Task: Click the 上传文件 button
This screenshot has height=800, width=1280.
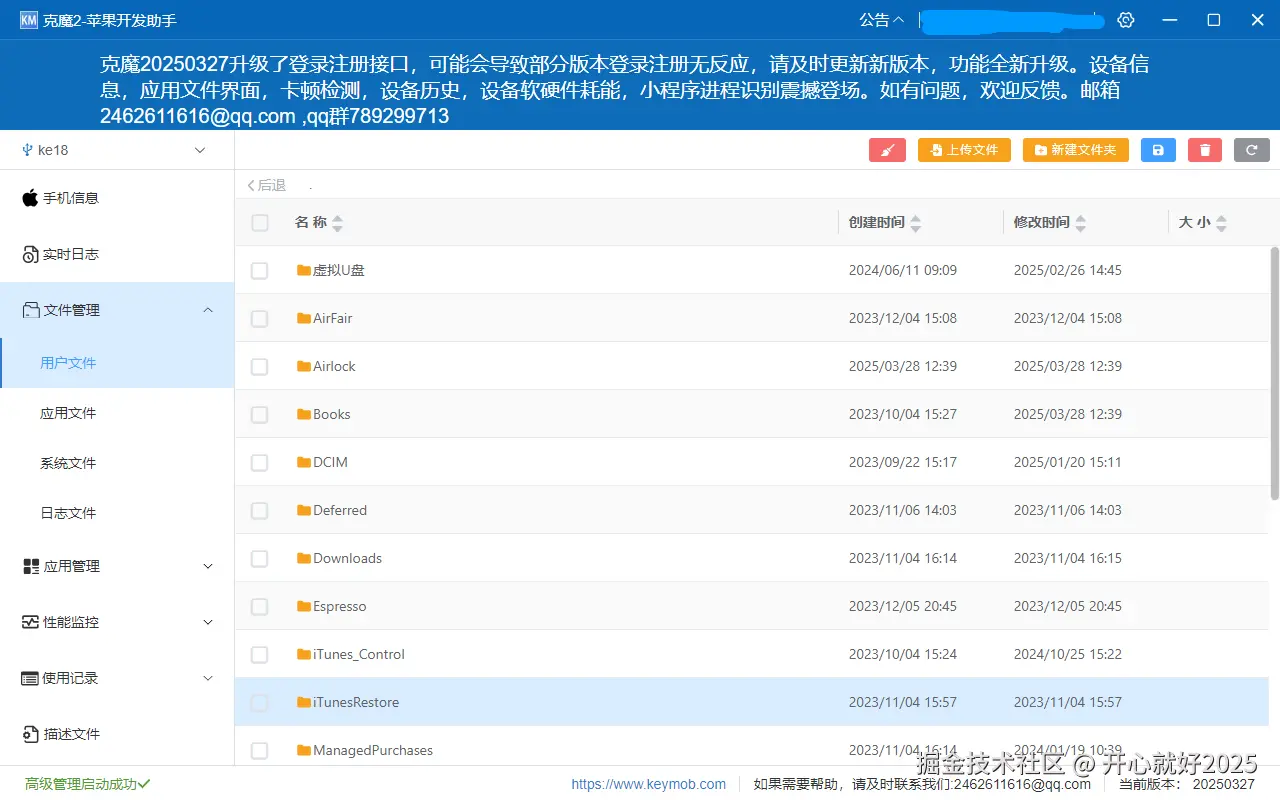Action: (x=964, y=150)
